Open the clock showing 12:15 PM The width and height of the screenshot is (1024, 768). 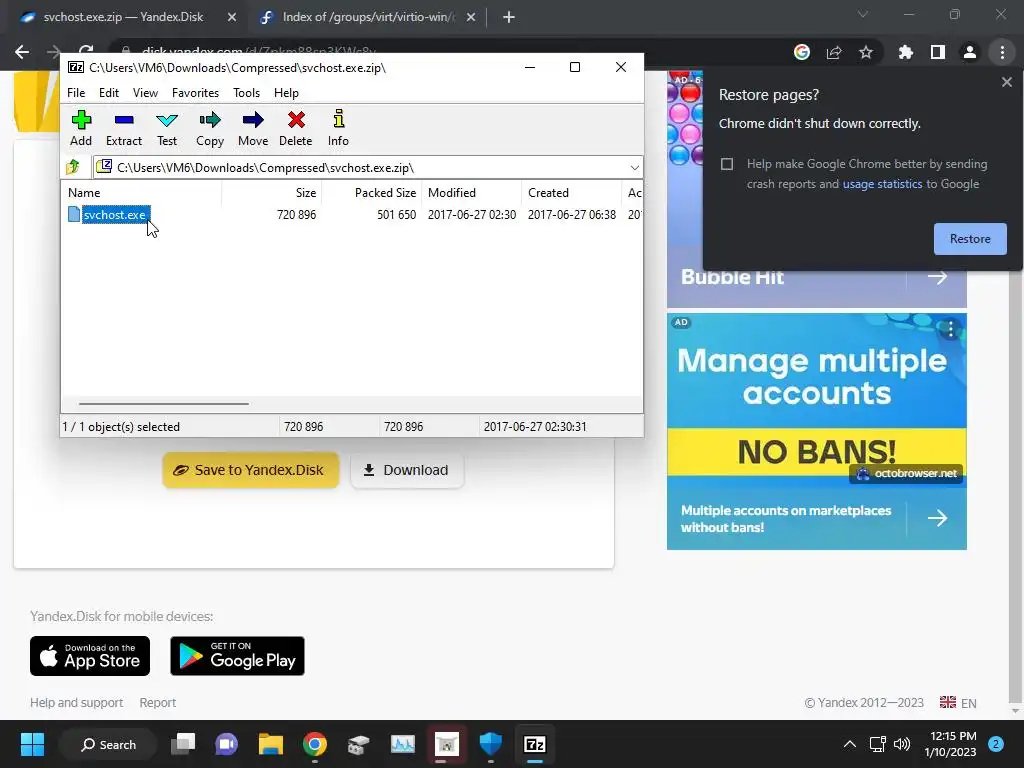pyautogui.click(x=950, y=744)
